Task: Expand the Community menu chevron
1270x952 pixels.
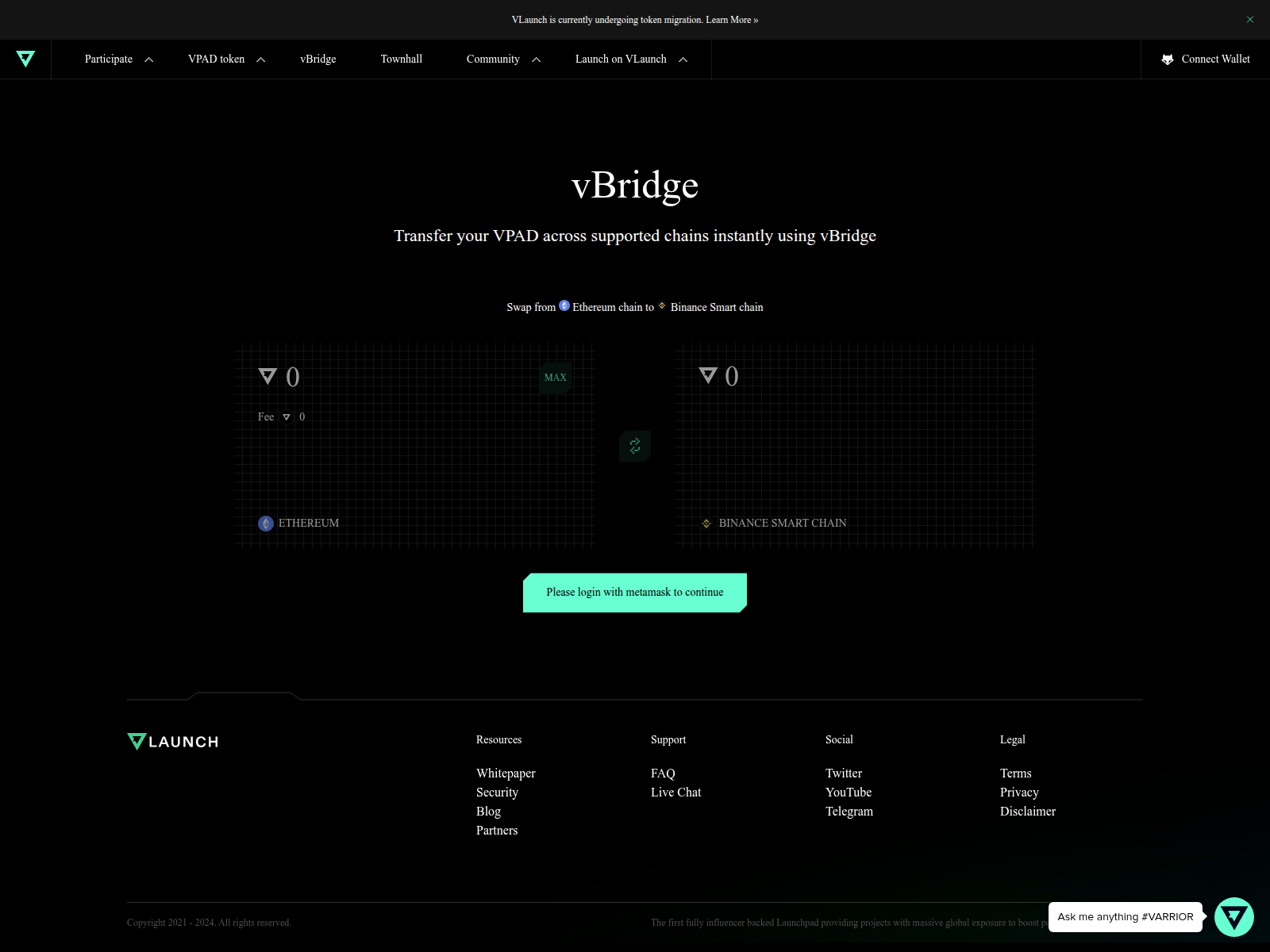Action: point(536,59)
